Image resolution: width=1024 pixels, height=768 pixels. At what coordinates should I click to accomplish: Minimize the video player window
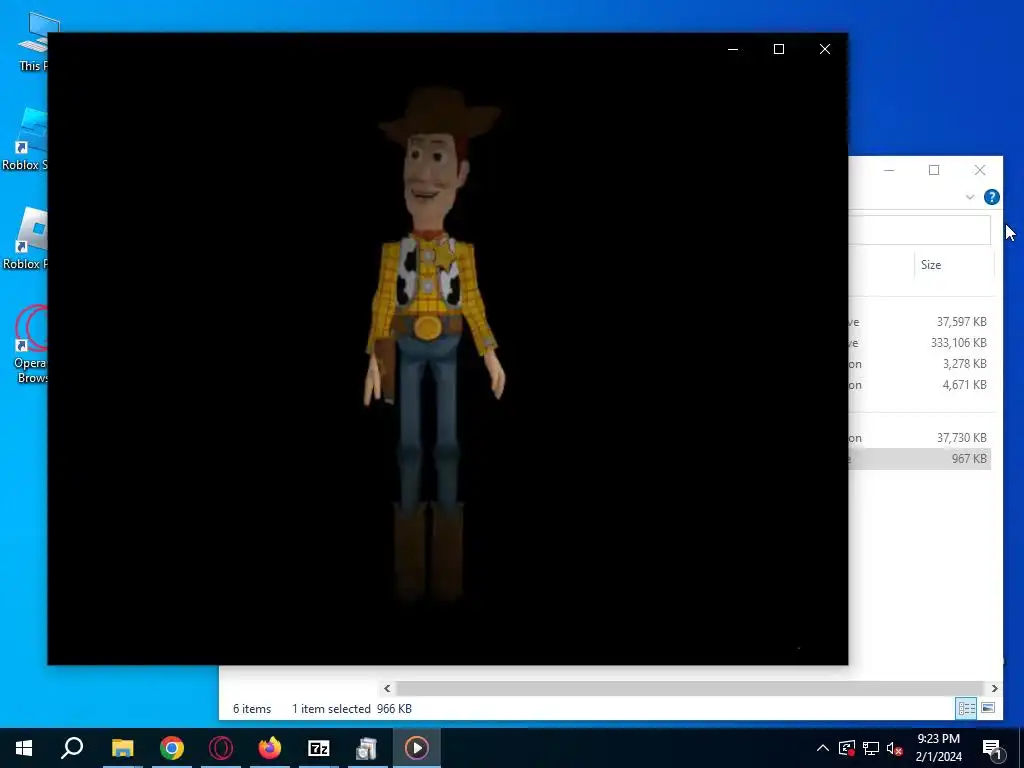[x=733, y=50]
